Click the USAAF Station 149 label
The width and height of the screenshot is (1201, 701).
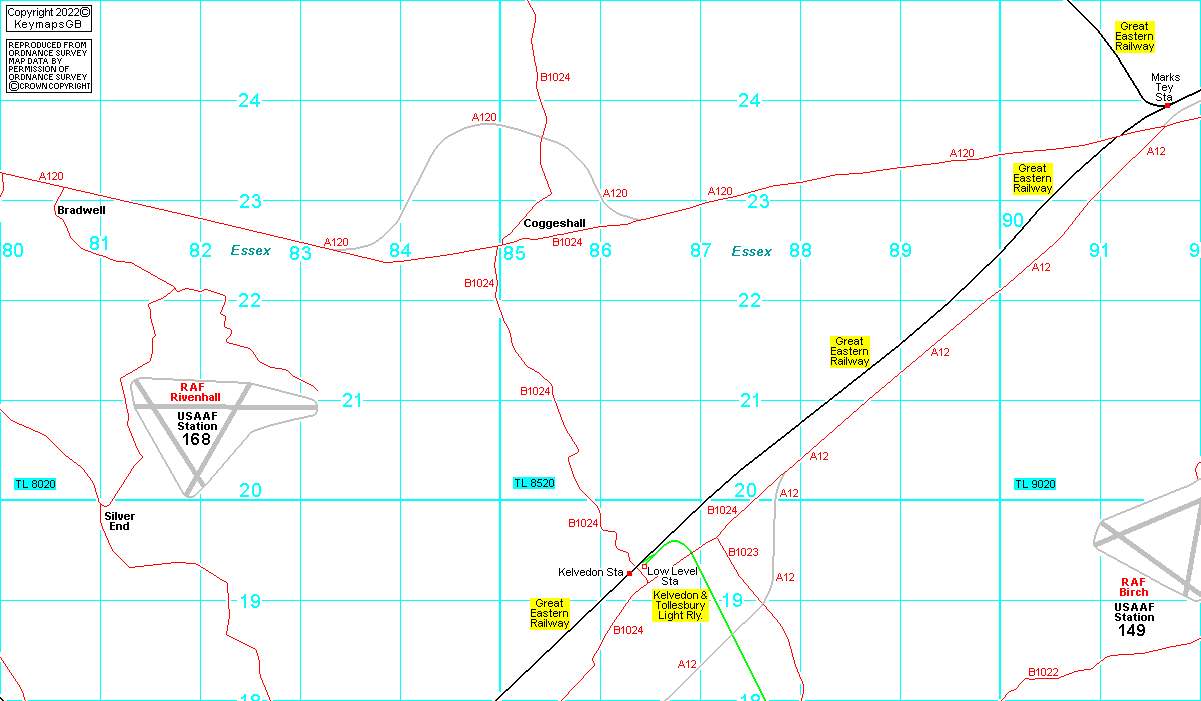(1134, 619)
